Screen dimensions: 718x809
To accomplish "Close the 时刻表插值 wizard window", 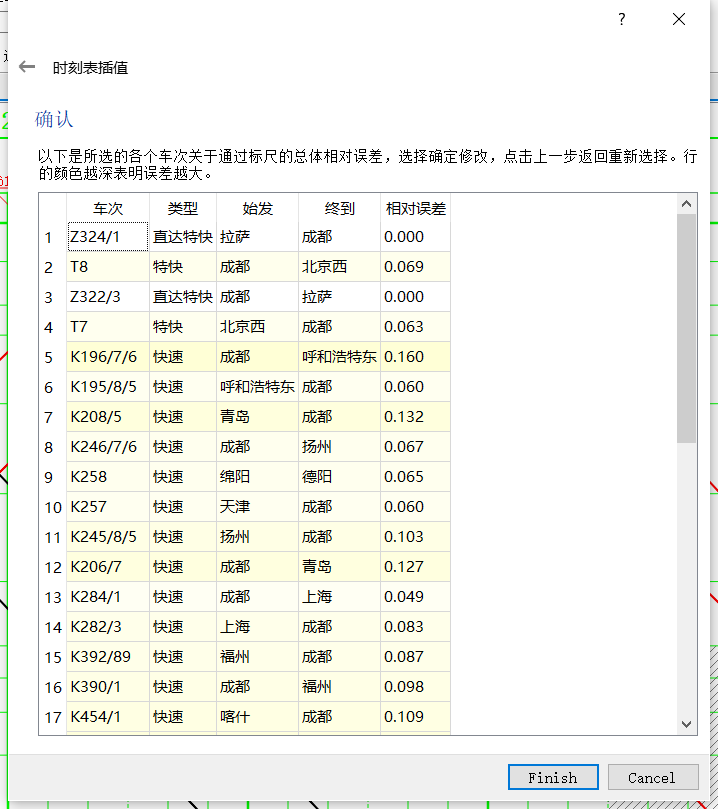I will tap(679, 19).
